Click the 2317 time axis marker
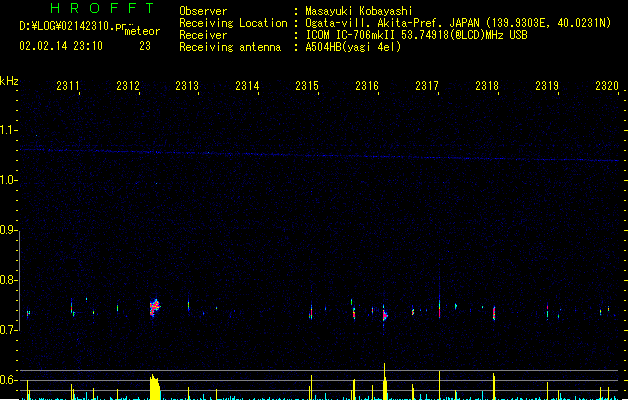Viewport: 629px width, 400px height. [x=427, y=86]
